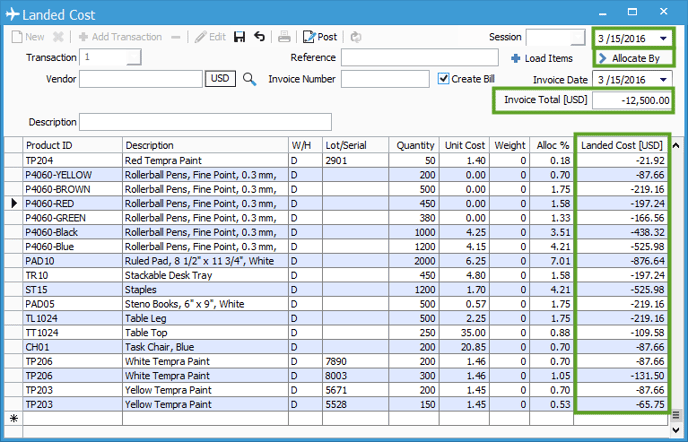
Task: Click the Landed Cost [USD] column header
Action: pyautogui.click(x=622, y=145)
